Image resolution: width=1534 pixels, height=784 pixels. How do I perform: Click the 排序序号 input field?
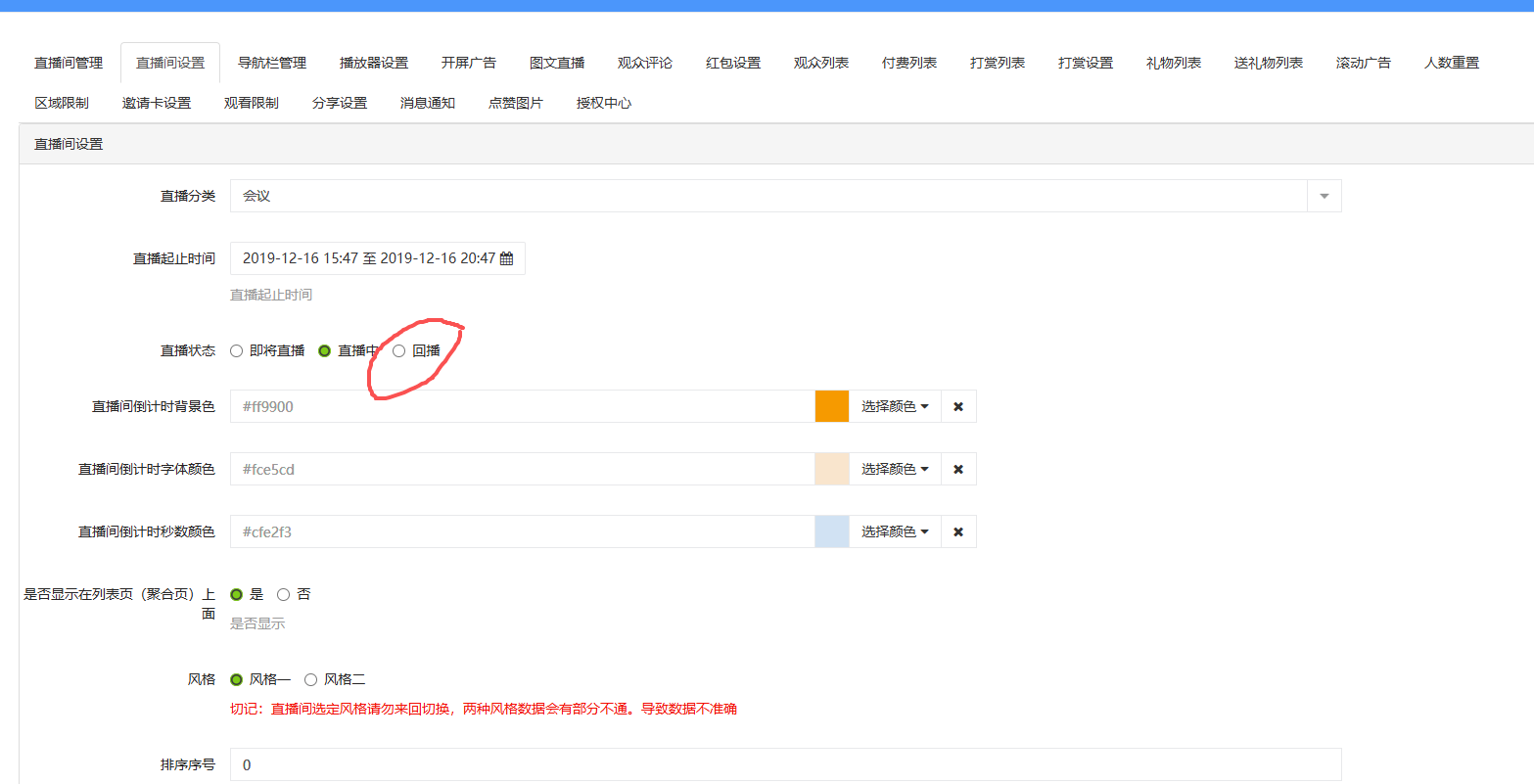pyautogui.click(x=785, y=764)
